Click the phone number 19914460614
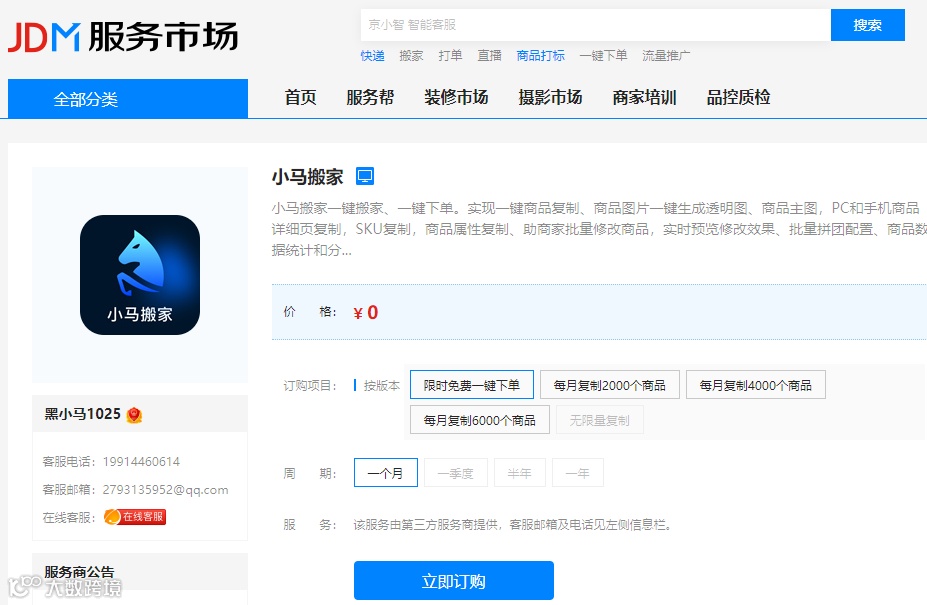This screenshot has height=605, width=927. tap(141, 461)
